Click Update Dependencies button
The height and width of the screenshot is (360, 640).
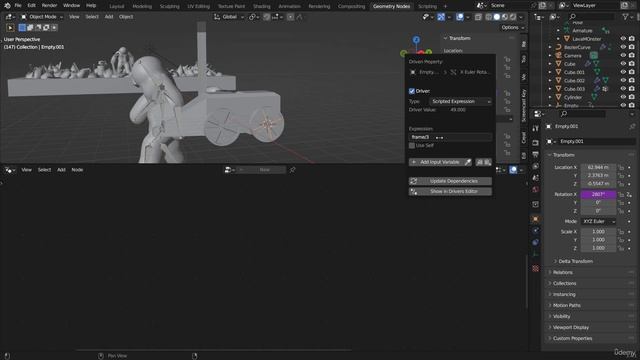(x=450, y=181)
